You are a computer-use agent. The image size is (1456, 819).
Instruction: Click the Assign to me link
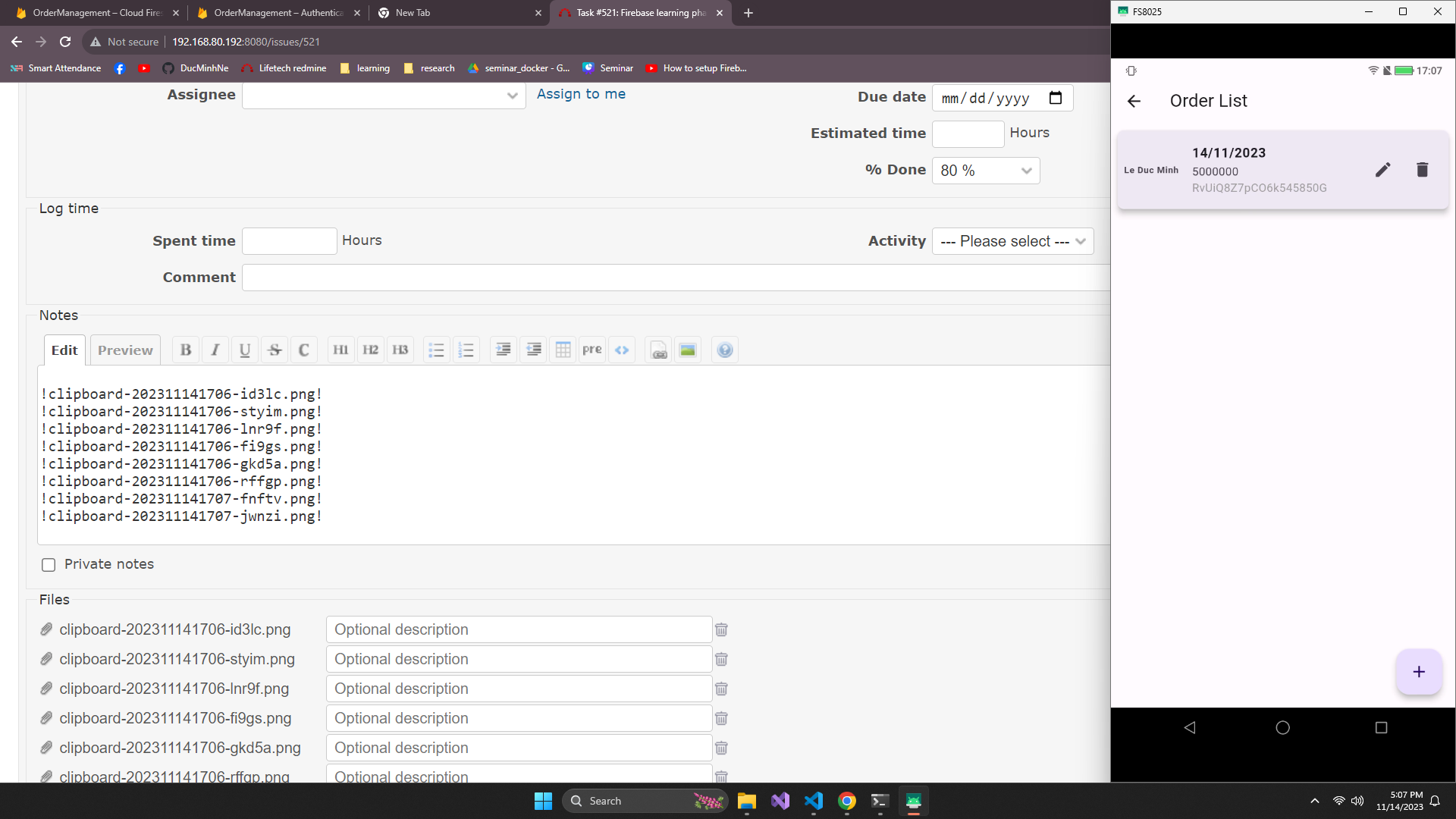tap(581, 94)
